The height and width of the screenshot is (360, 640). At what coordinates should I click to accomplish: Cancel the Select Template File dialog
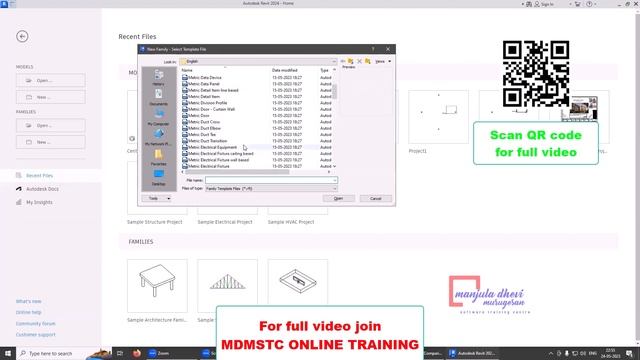376,198
